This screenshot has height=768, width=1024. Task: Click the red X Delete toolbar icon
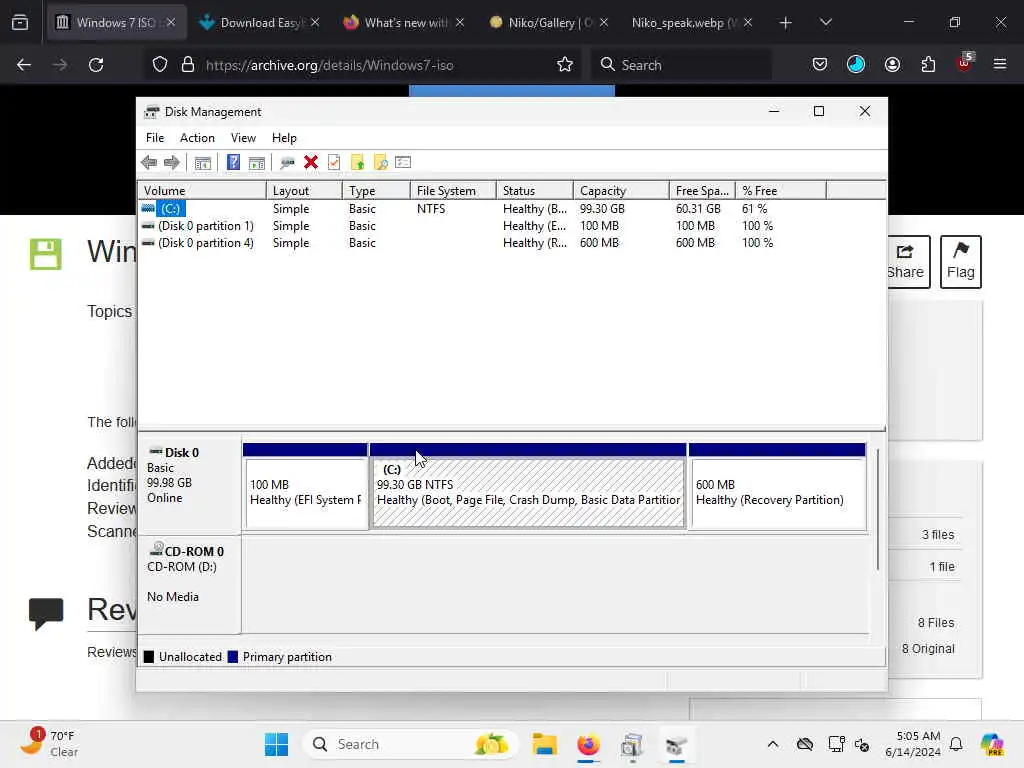pyautogui.click(x=311, y=162)
